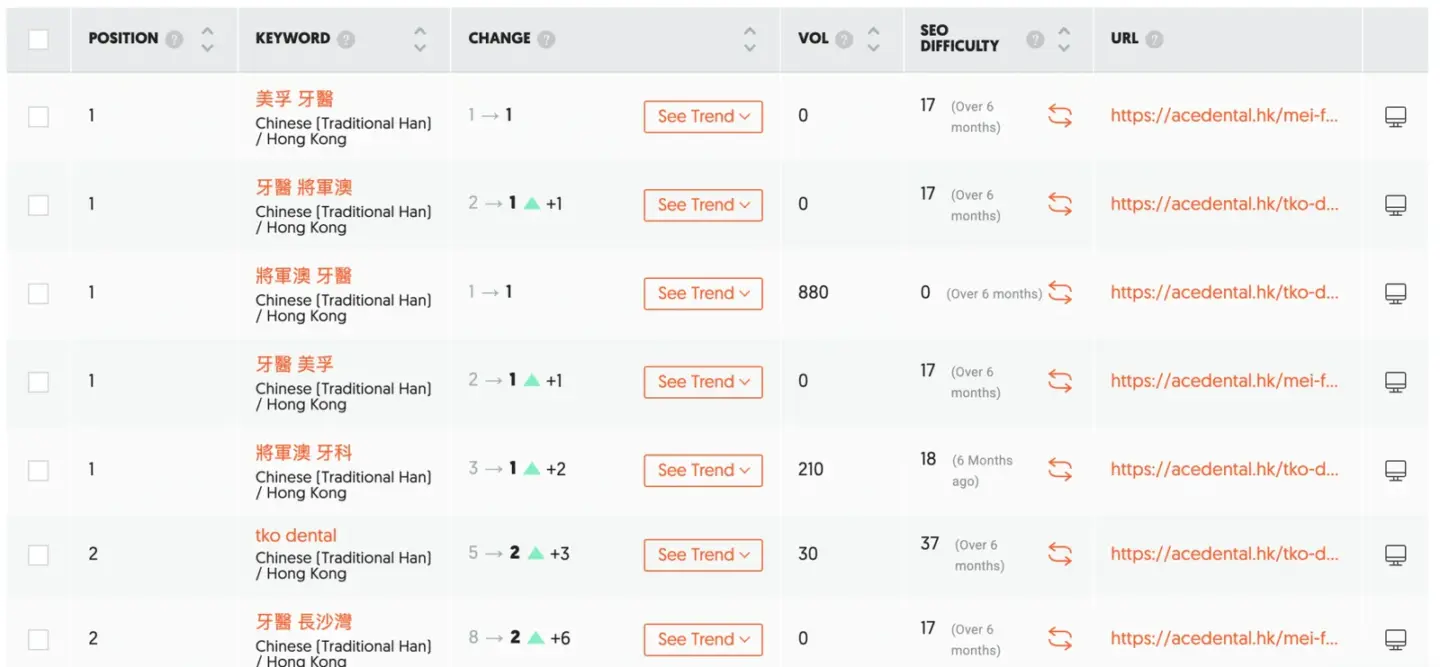
Task: Click refresh arrows icon for tko dental row
Action: pyautogui.click(x=1060, y=554)
